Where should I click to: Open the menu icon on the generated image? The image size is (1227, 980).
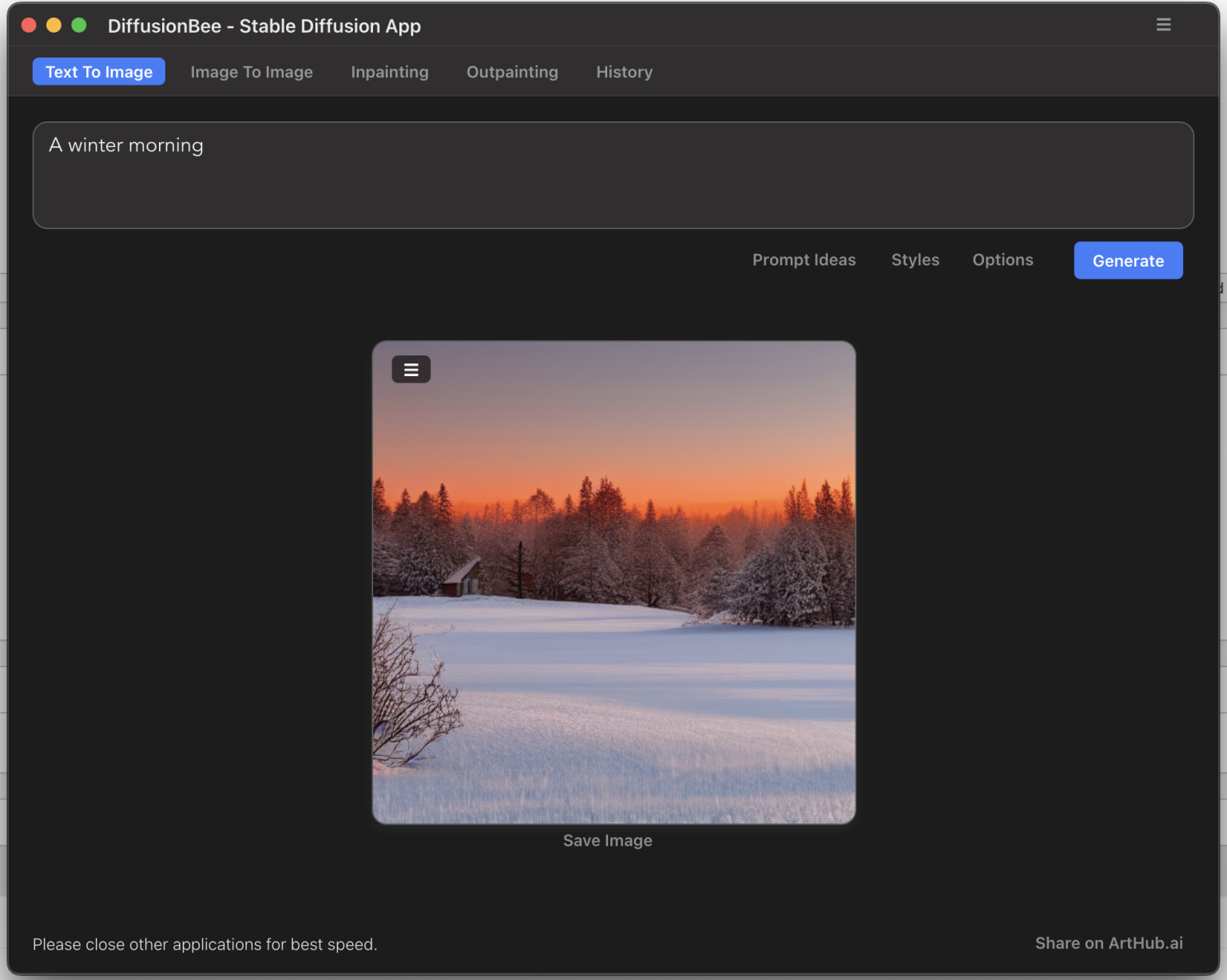(411, 370)
